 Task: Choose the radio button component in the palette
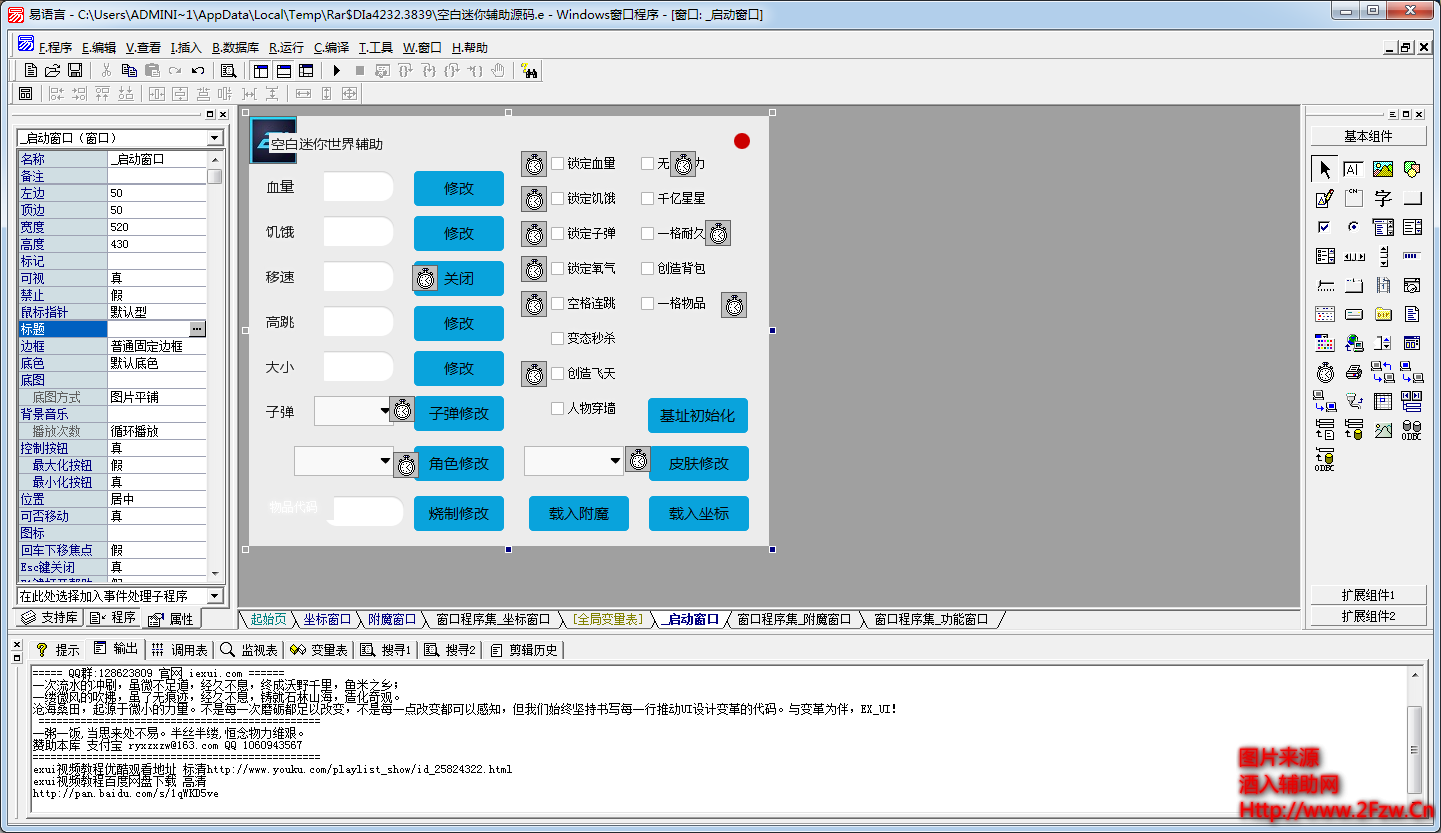coord(1354,227)
